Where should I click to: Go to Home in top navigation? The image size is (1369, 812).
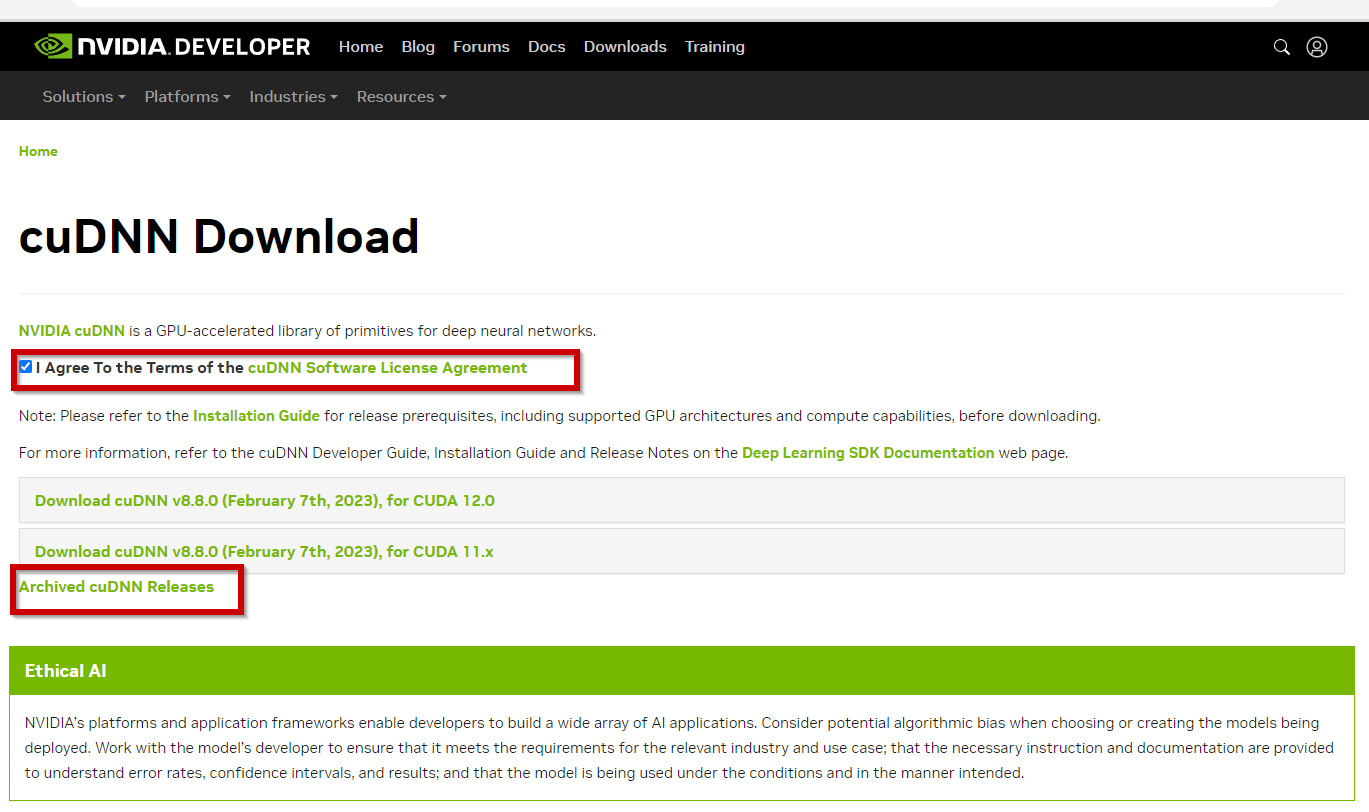[x=361, y=47]
